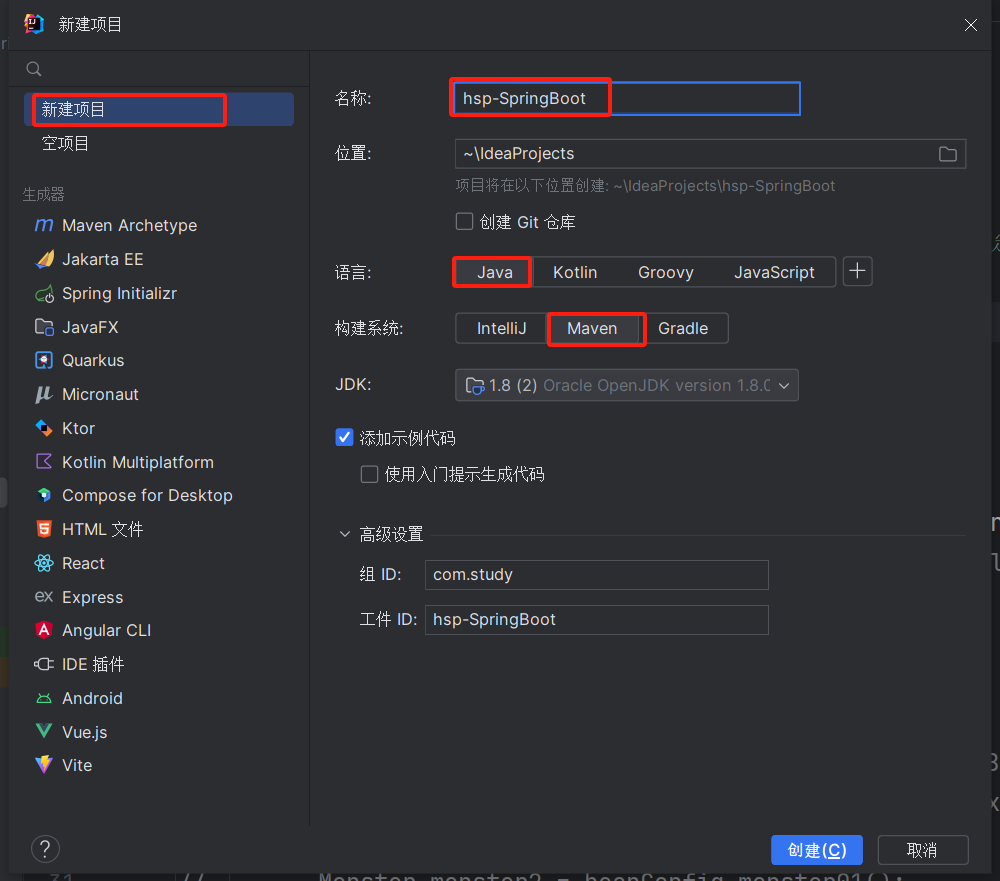Image resolution: width=1000 pixels, height=881 pixels.
Task: Click the 组 ID field com.study
Action: pos(596,575)
